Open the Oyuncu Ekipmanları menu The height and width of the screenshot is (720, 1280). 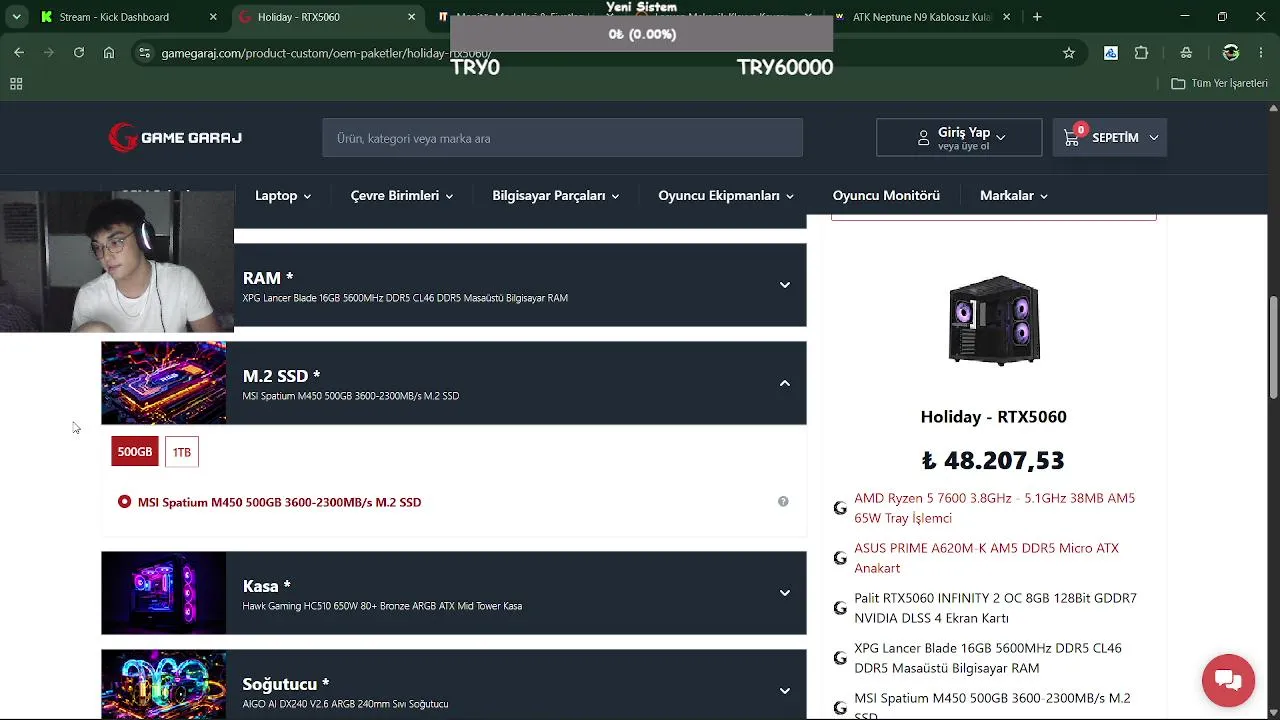pos(726,196)
